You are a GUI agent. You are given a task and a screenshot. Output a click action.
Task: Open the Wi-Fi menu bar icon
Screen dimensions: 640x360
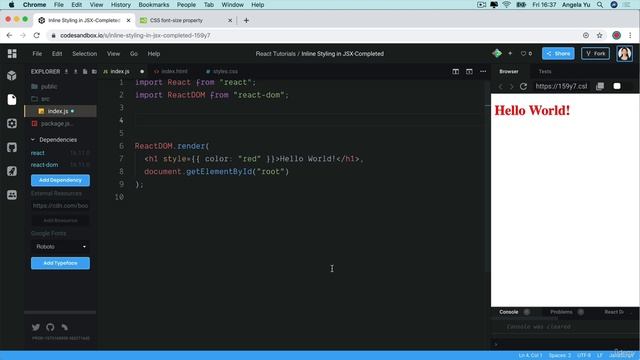[507, 5]
